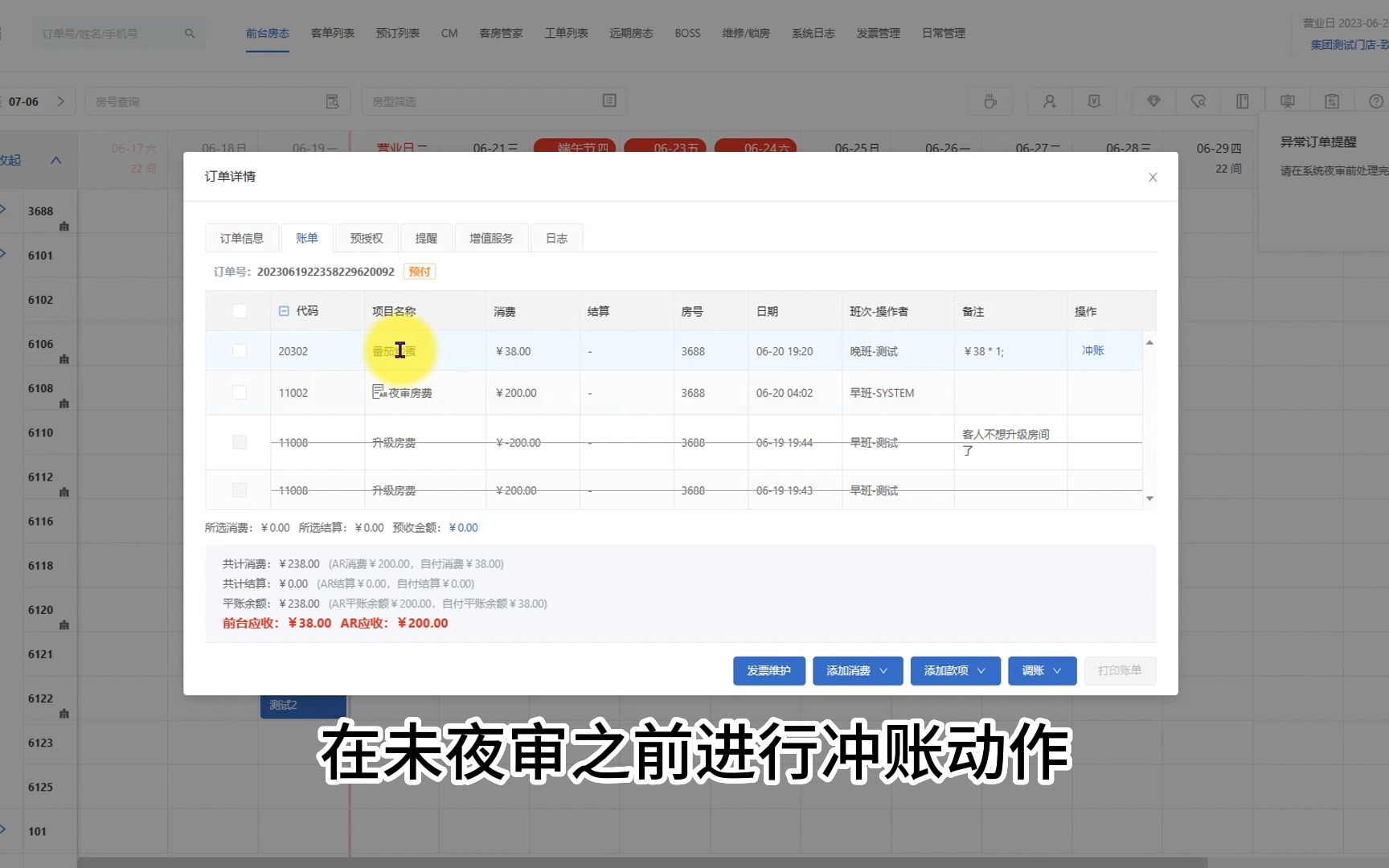The image size is (1389, 868).
Task: Switch to the 预授权 tab
Action: point(367,238)
